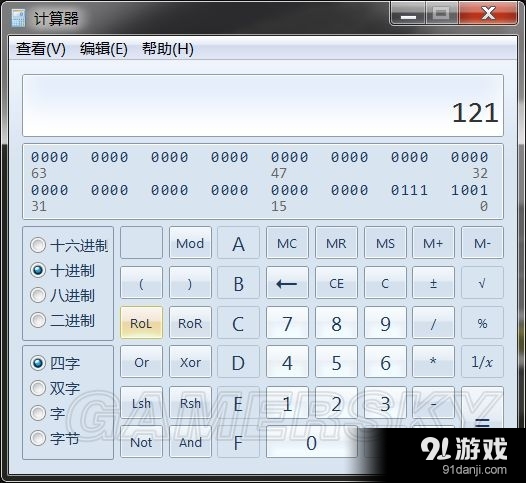The image size is (526, 483).
Task: Click the hex digit A key
Action: coord(239,243)
